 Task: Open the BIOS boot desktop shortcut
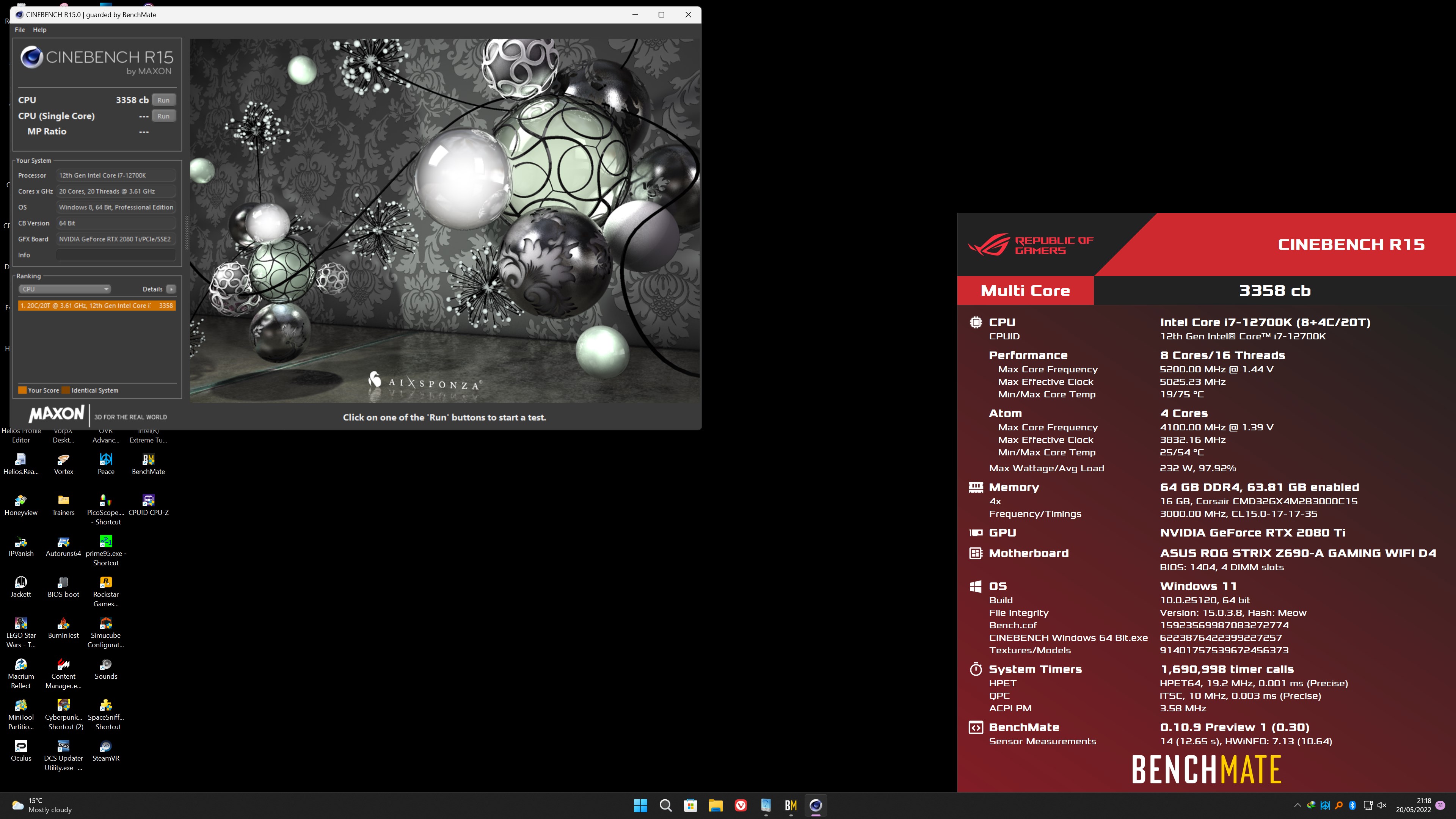(x=63, y=587)
